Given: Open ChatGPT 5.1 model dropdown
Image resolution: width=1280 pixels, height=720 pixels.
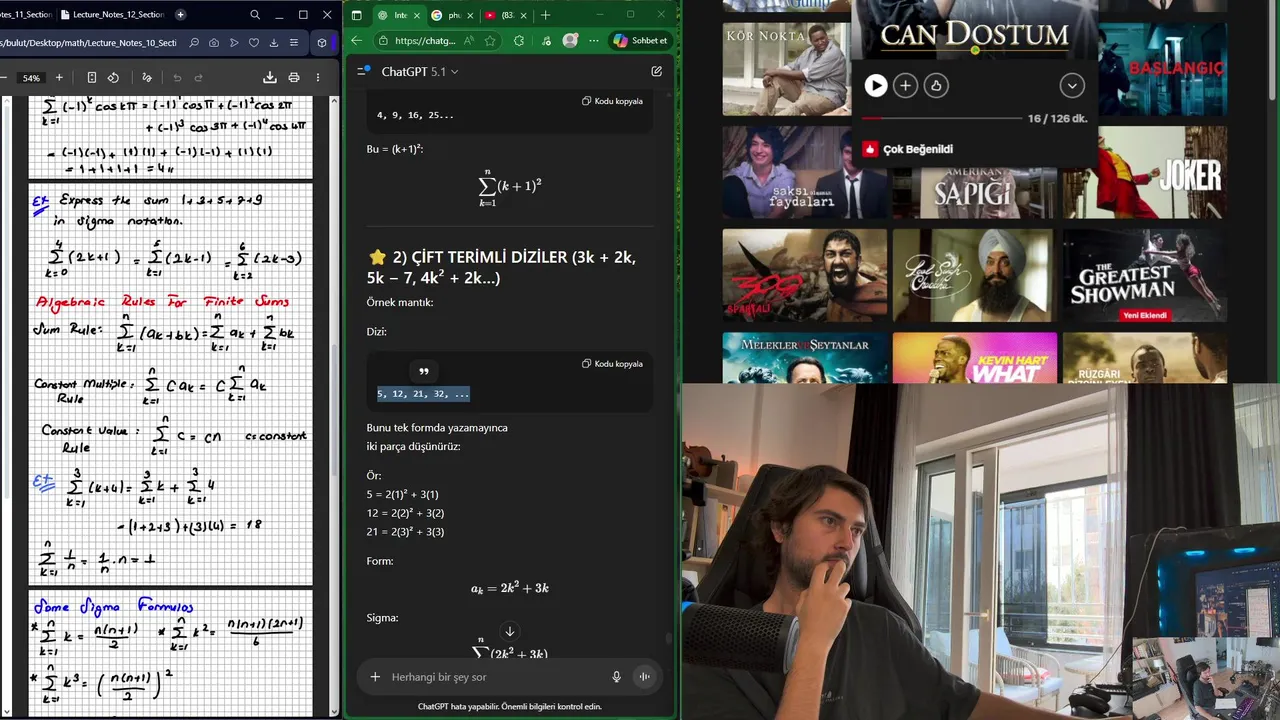Looking at the screenshot, I should point(420,72).
